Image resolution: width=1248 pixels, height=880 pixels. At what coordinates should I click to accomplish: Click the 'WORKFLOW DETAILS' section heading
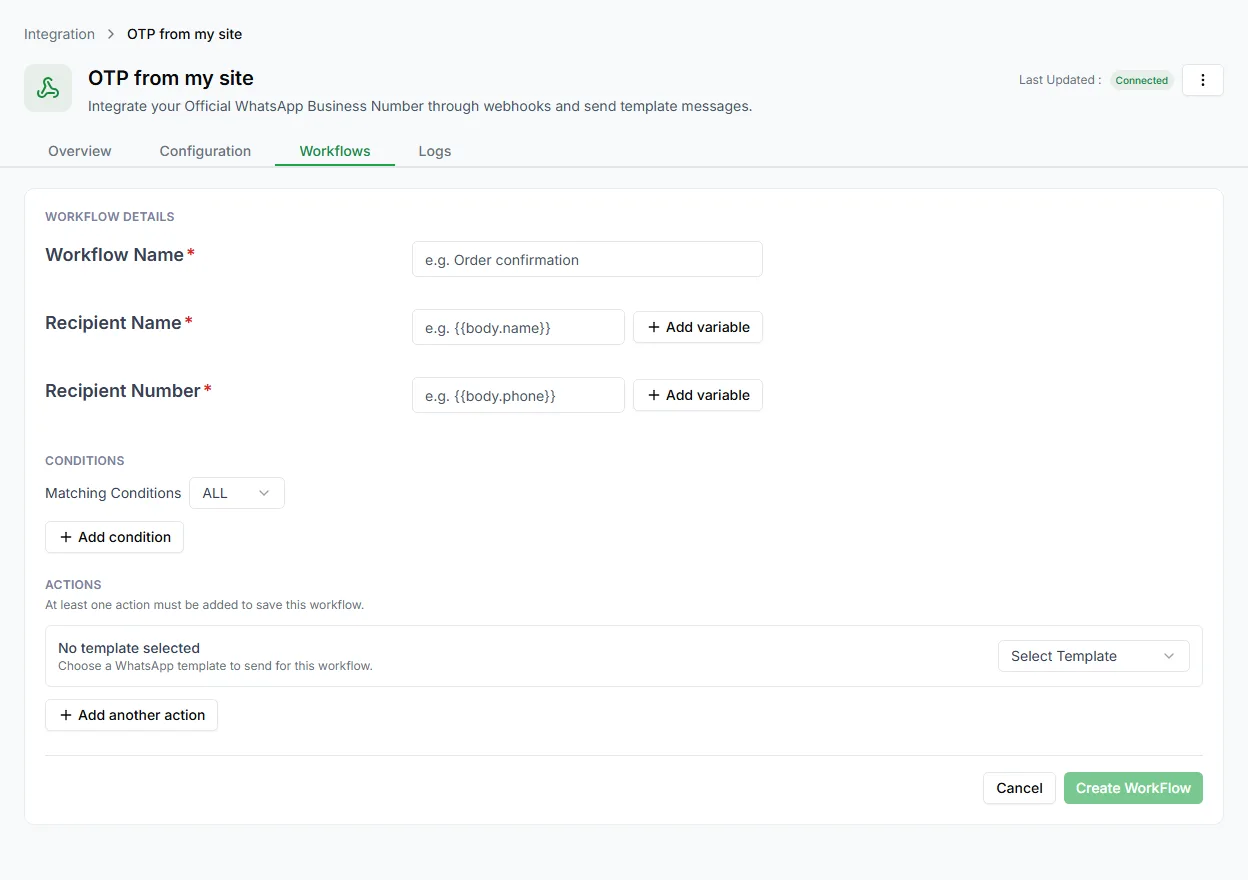tap(110, 216)
